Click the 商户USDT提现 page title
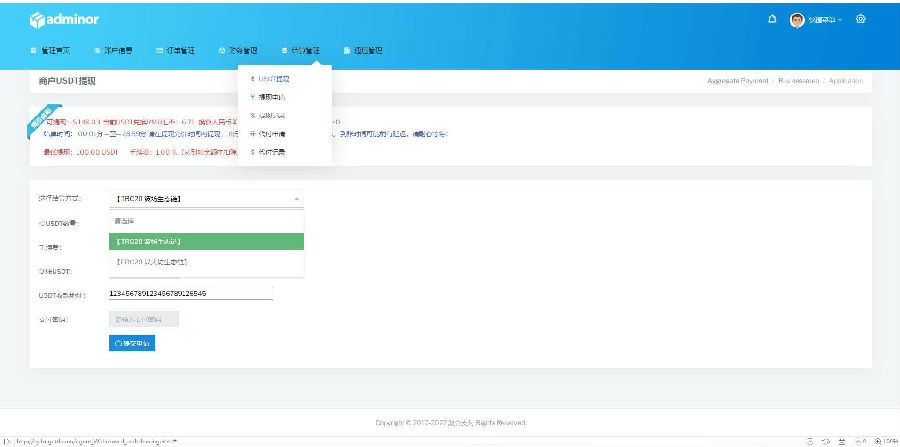This screenshot has height=447, width=900. click(x=67, y=81)
